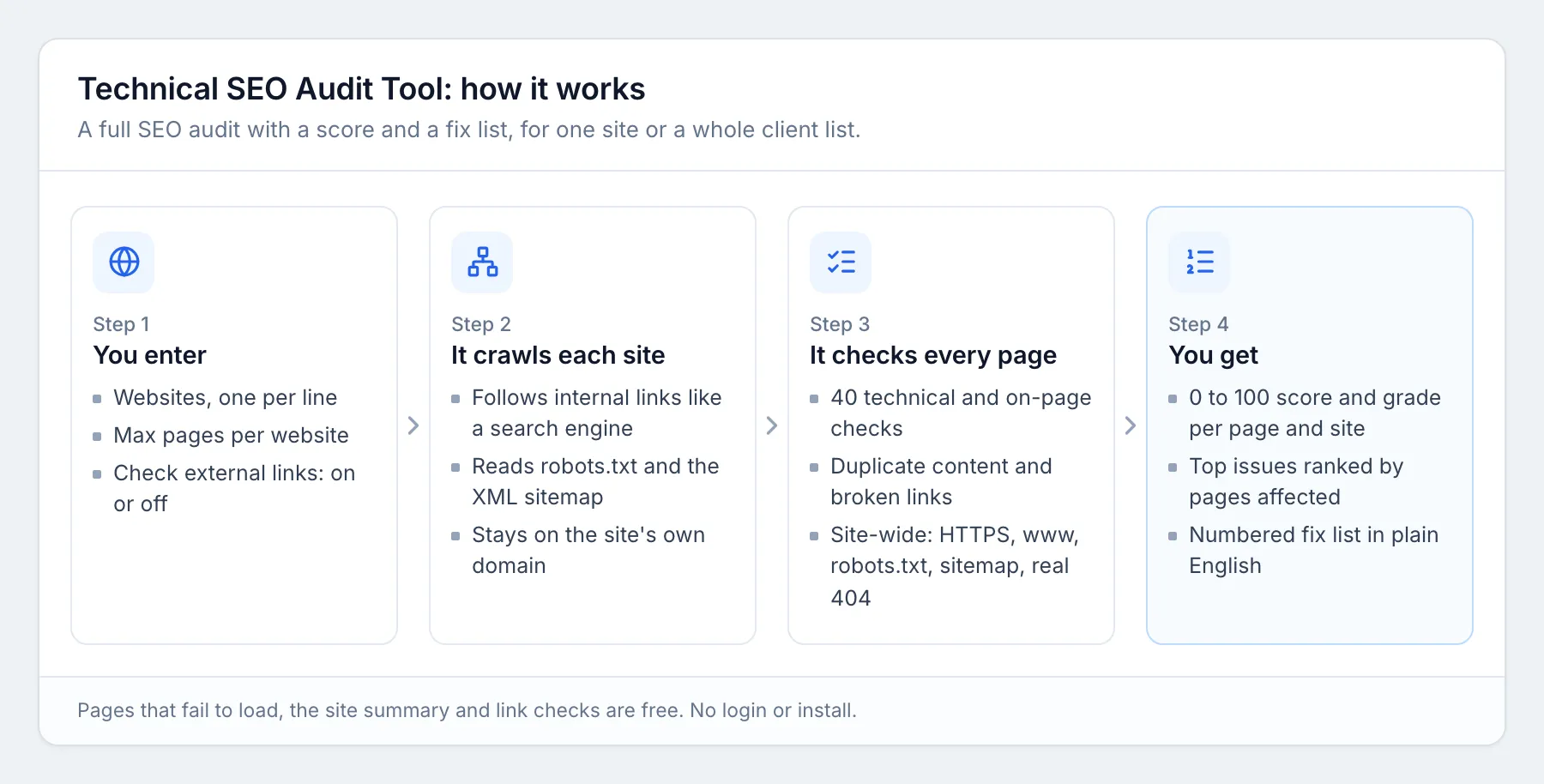Click the chevron between Step 2 and Step 3
This screenshot has width=1544, height=784.
(x=772, y=425)
